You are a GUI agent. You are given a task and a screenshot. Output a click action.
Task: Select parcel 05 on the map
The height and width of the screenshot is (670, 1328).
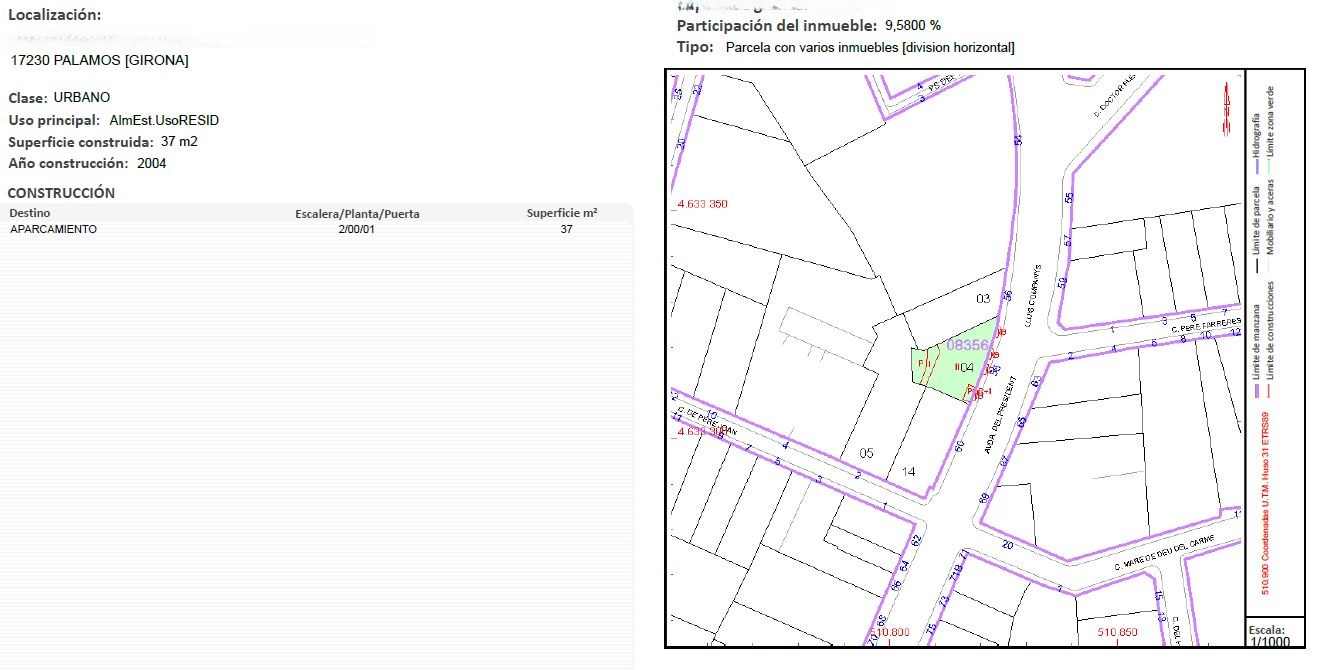866,453
